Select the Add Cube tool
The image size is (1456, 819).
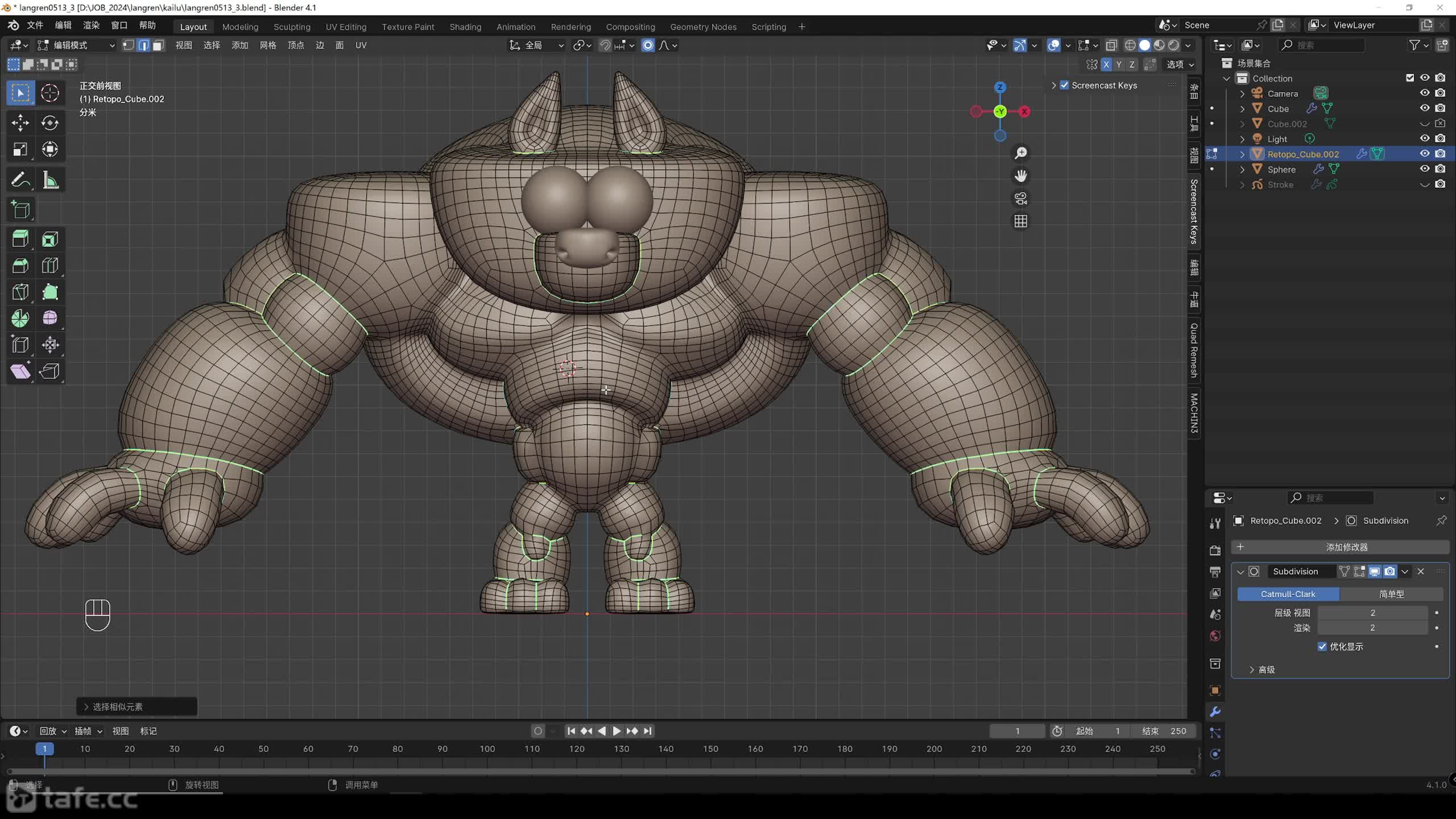click(20, 210)
